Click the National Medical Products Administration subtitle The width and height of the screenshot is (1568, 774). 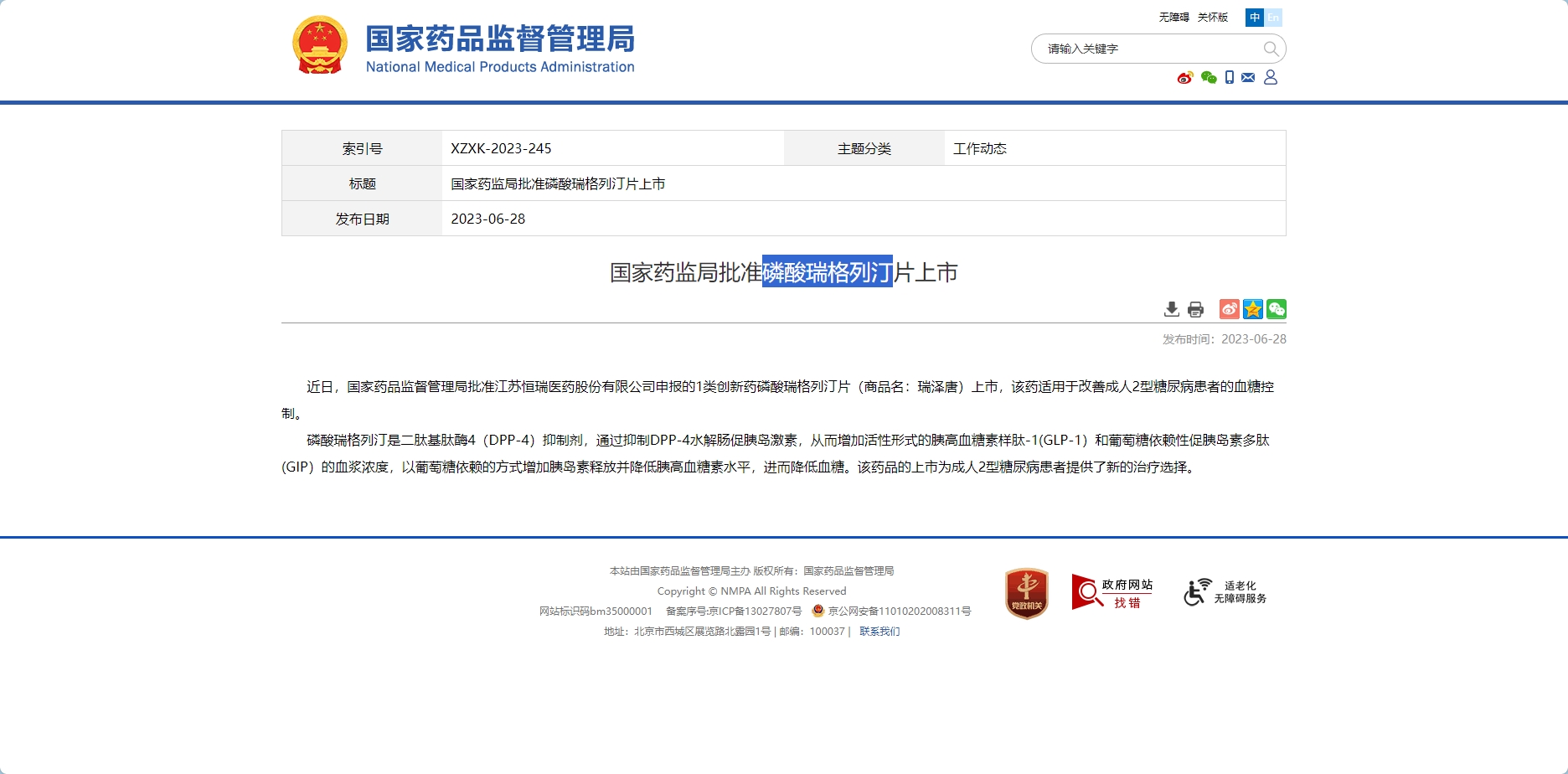click(500, 67)
